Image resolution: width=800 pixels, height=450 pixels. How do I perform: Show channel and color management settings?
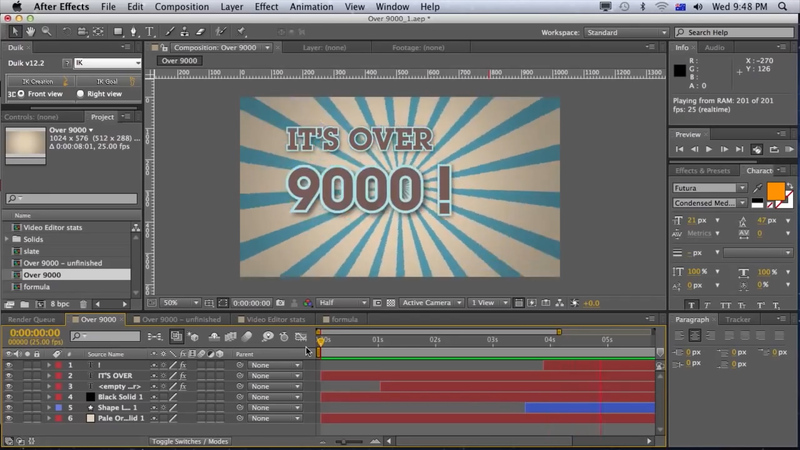tap(308, 303)
